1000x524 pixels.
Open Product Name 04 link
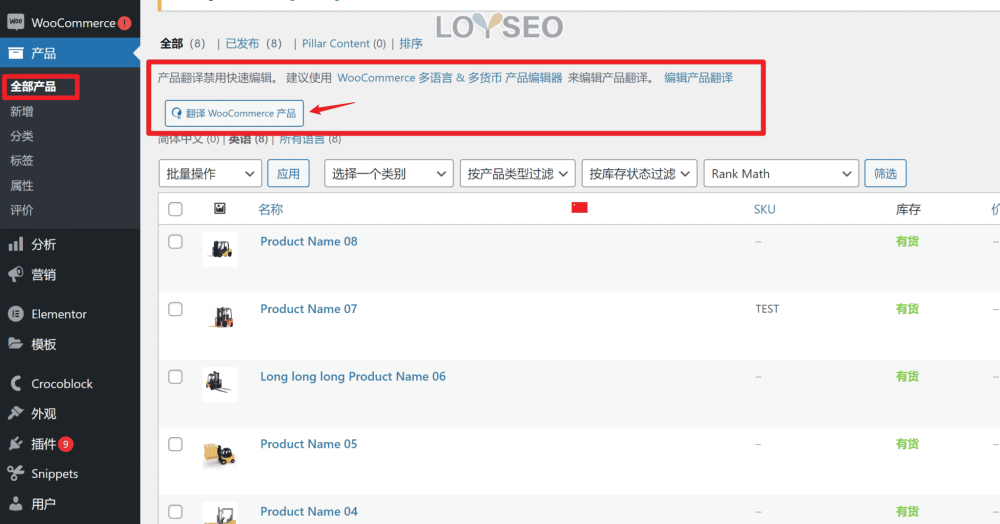tap(309, 512)
